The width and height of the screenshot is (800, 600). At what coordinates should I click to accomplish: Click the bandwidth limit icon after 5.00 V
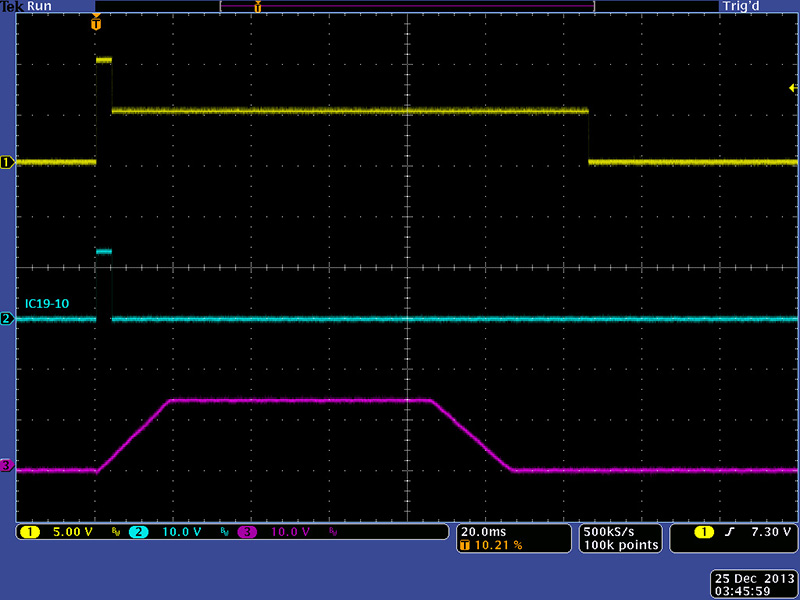click(x=115, y=532)
